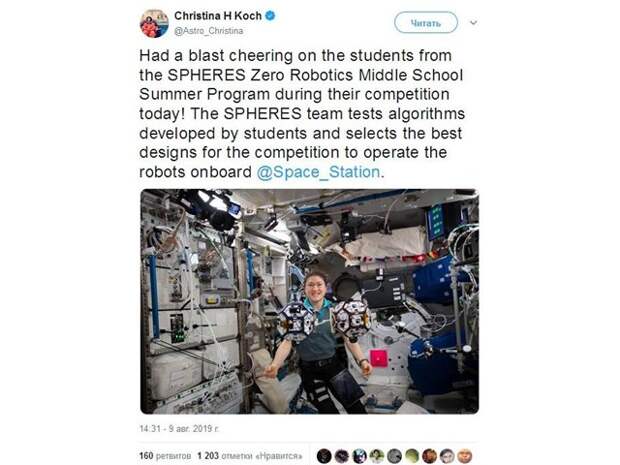The width and height of the screenshot is (620, 465).
Task: Click the 14:31 - 9 авг. 2019 timestamp
Action: (180, 429)
